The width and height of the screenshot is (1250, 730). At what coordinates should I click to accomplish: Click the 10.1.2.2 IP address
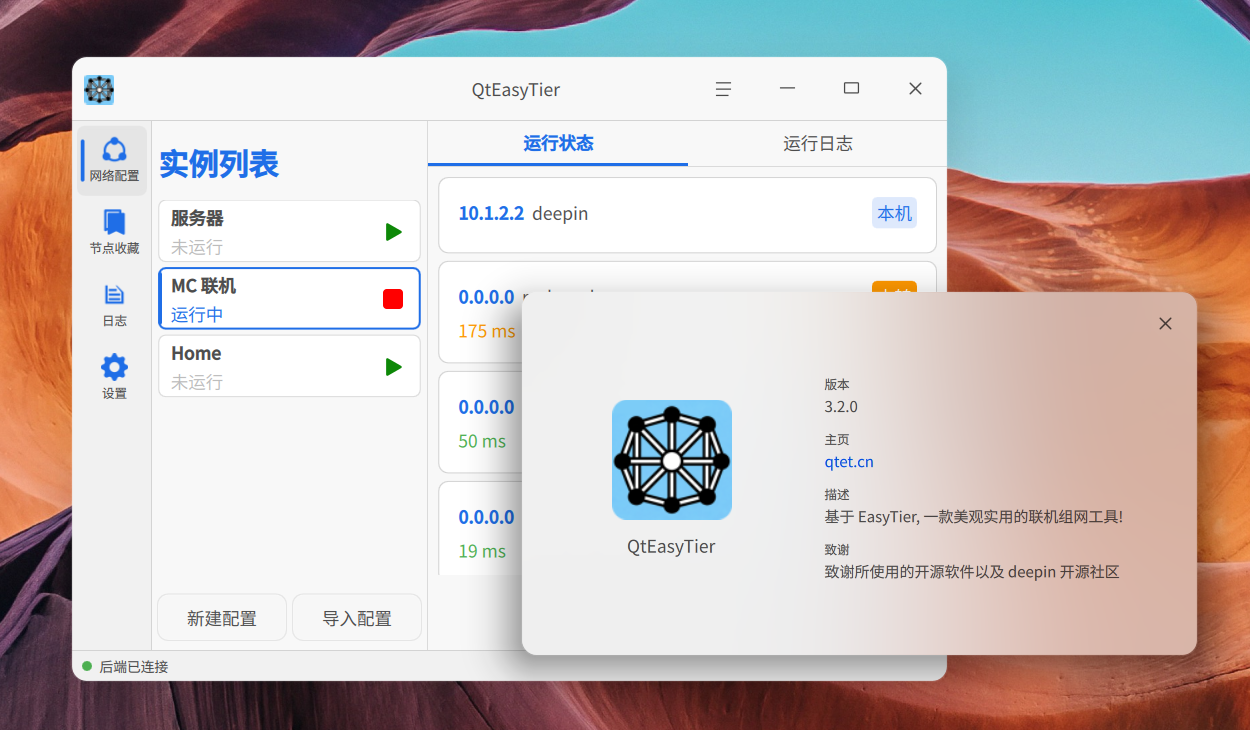491,213
